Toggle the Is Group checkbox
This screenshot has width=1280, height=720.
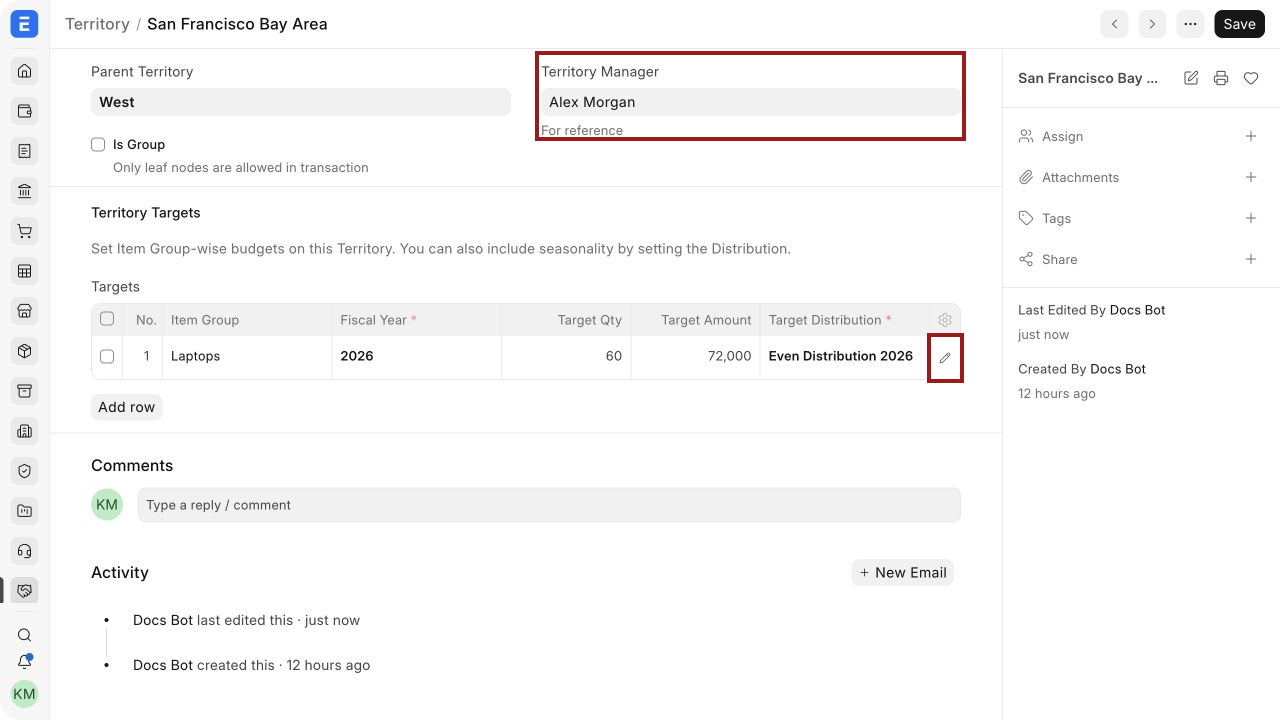point(98,145)
